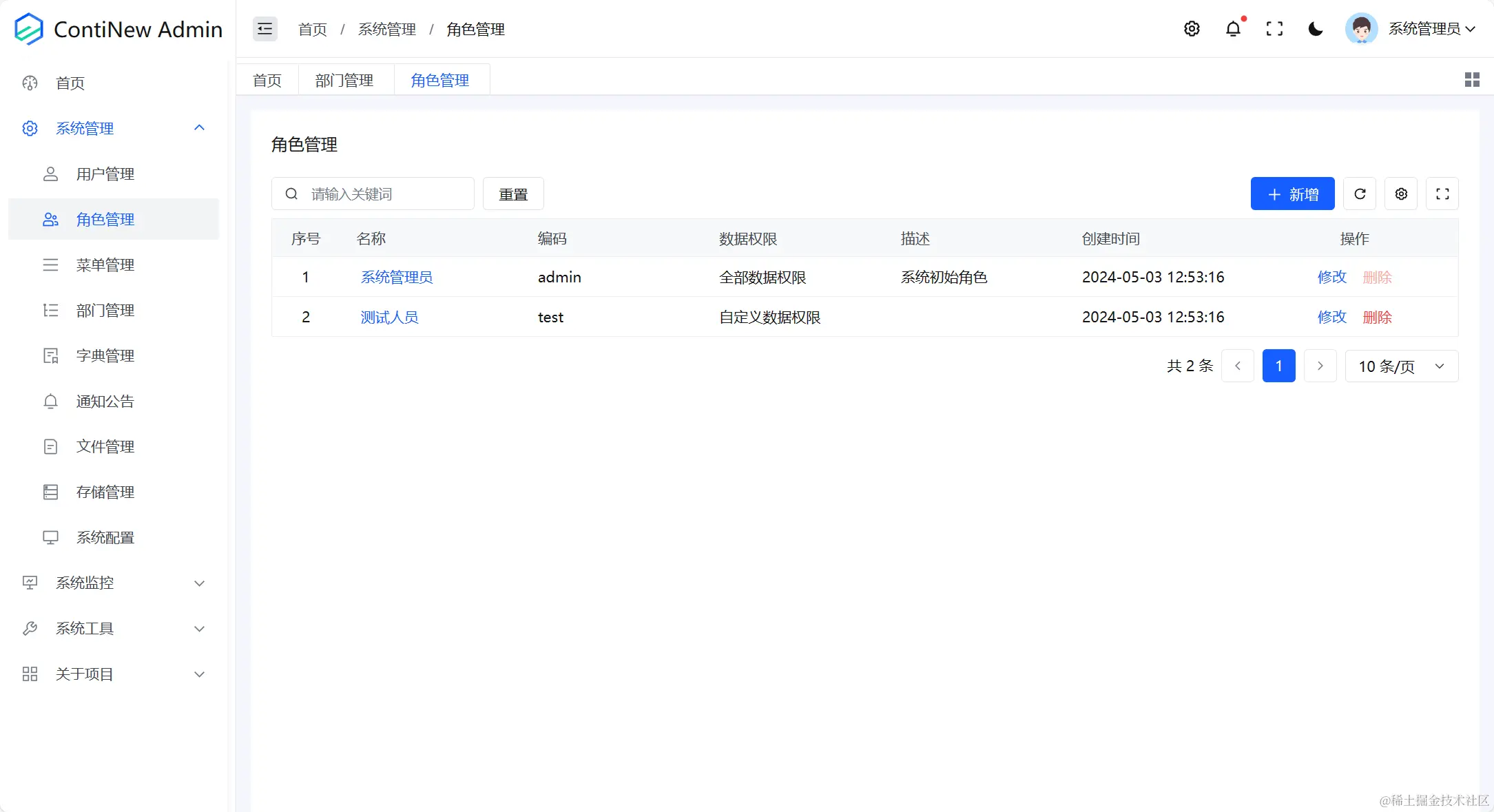Click the grid layout icon beside the tab bar
The height and width of the screenshot is (812, 1494).
coord(1472,79)
